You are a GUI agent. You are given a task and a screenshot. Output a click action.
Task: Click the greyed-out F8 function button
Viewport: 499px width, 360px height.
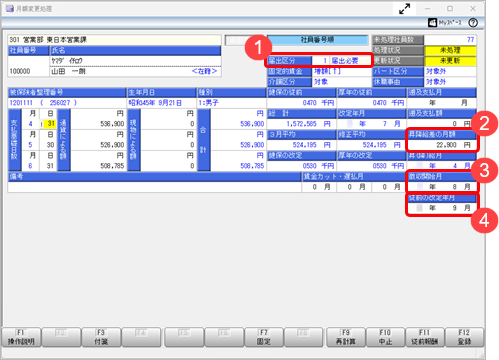(303, 337)
